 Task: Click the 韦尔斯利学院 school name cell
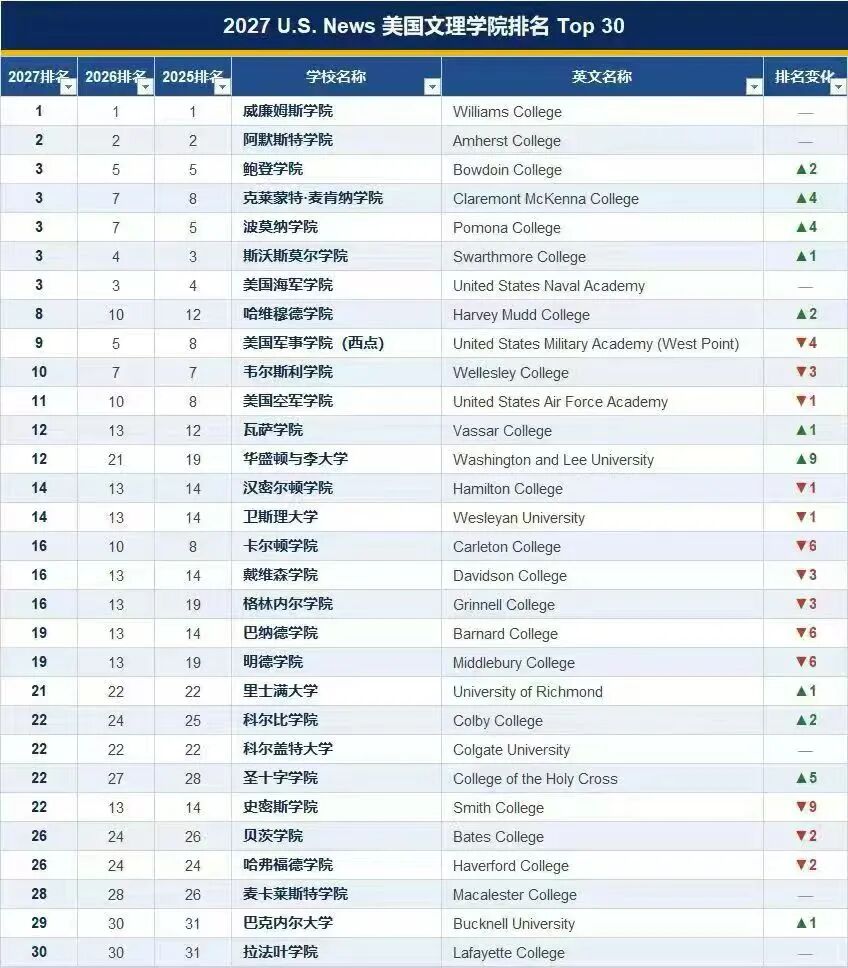coord(336,373)
